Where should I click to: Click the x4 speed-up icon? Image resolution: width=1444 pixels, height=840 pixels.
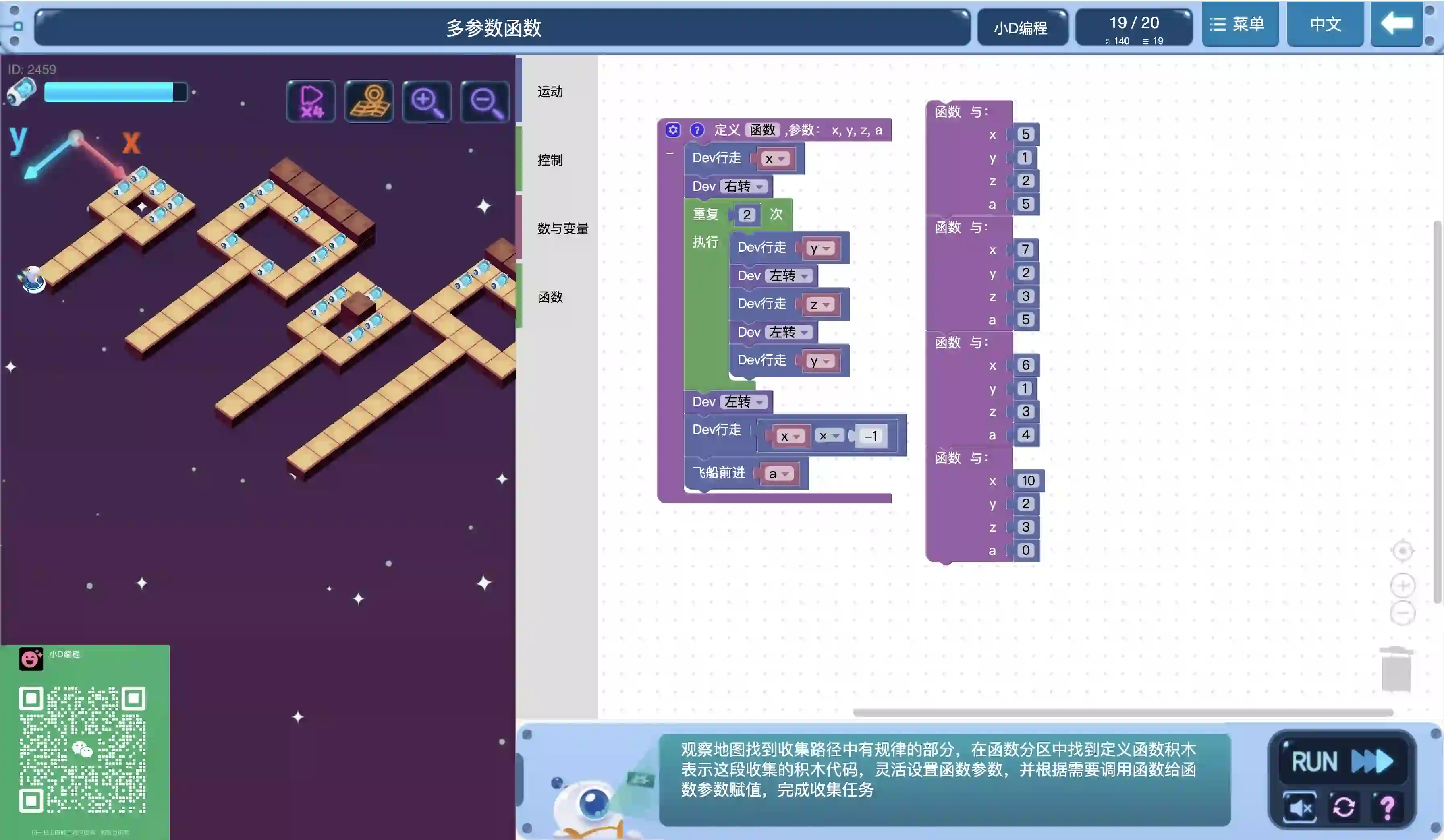pyautogui.click(x=311, y=102)
